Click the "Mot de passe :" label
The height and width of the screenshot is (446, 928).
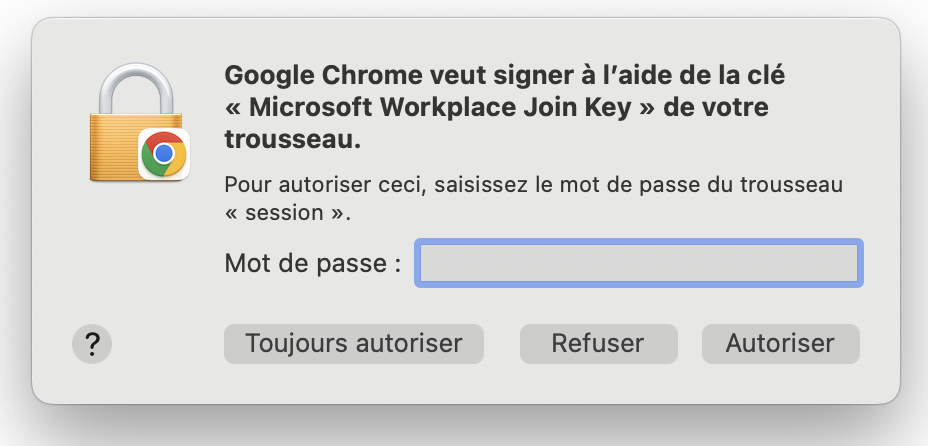[313, 264]
